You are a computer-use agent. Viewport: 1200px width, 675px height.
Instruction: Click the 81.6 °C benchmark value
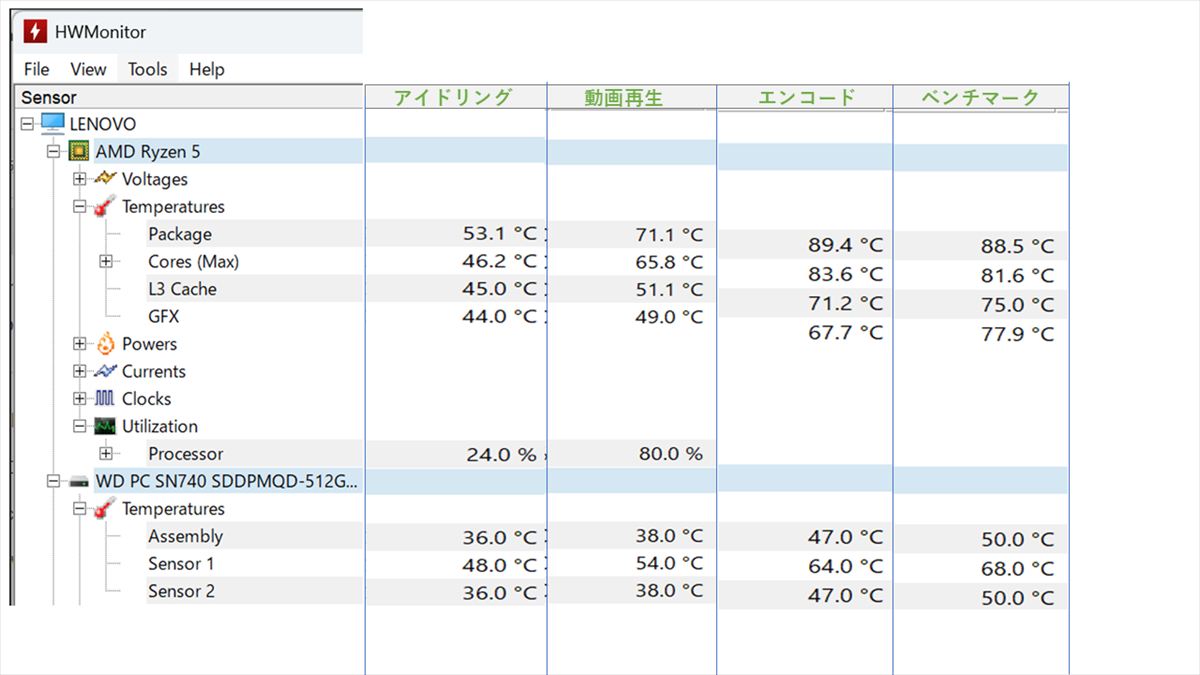click(1017, 276)
